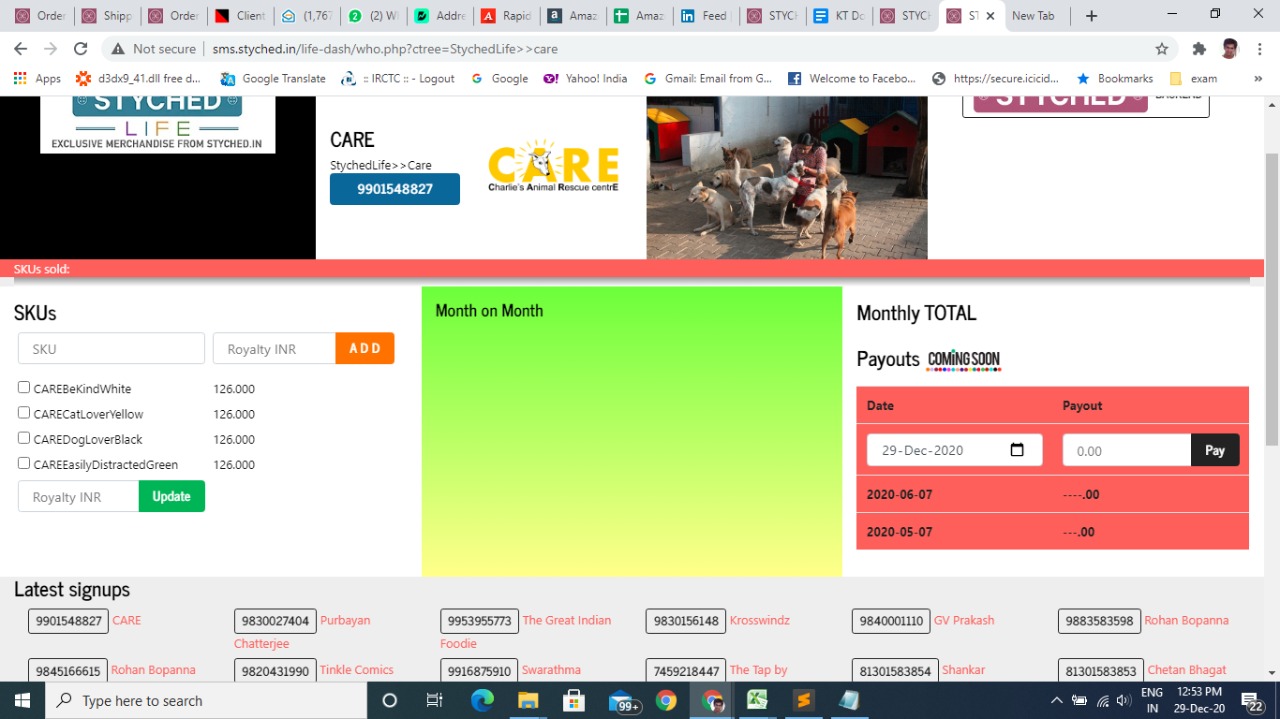Open Excel from the taskbar
Viewport: 1280px width, 719px height.
757,700
